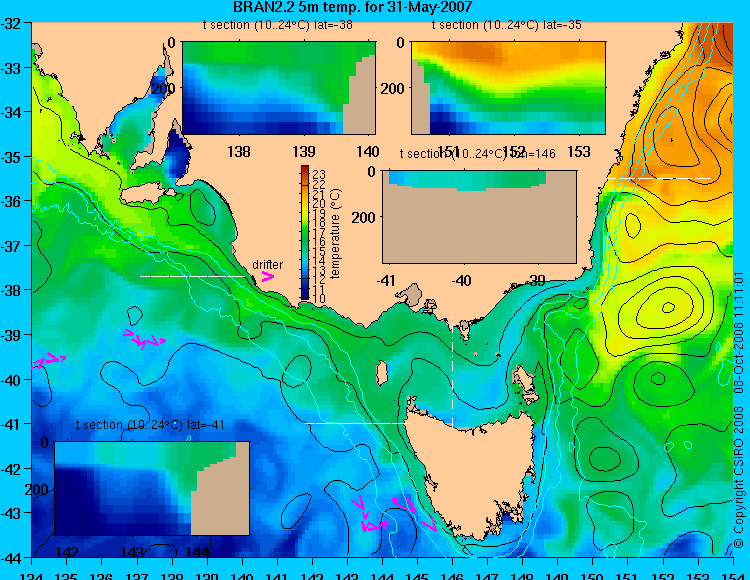Select heading 't section (10..24°C) lat=-41'

point(150,425)
